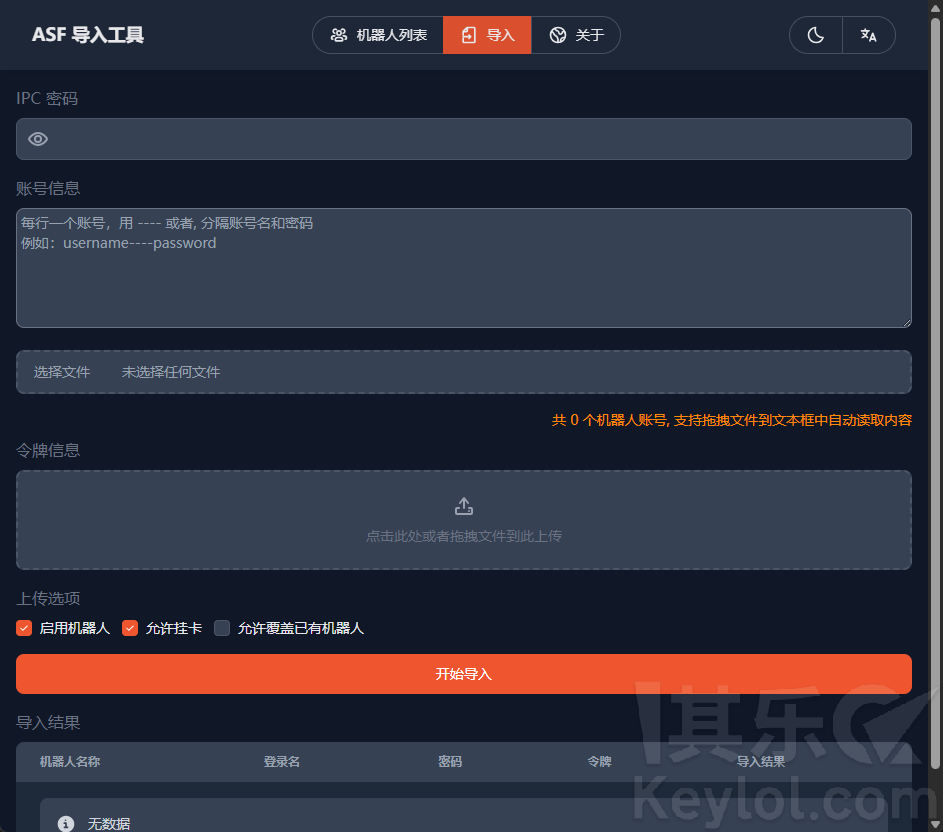Enable 允许覆盖已有机器人 checkbox
The height and width of the screenshot is (832, 943).
(222, 628)
